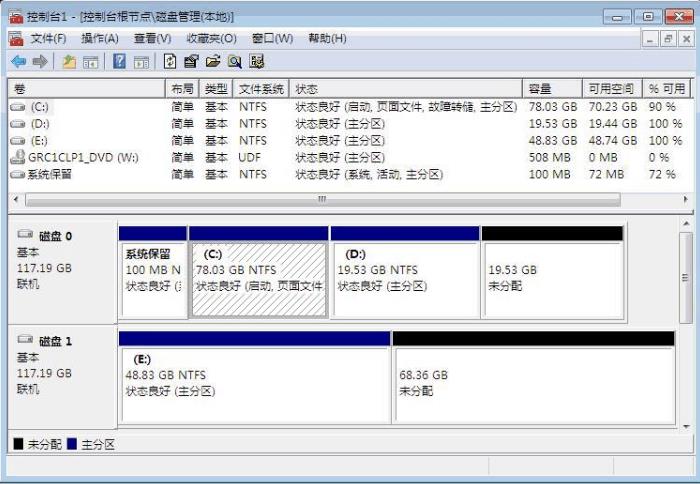Click the Up one level folder icon
Viewport: 700px width, 484px height.
[69, 61]
